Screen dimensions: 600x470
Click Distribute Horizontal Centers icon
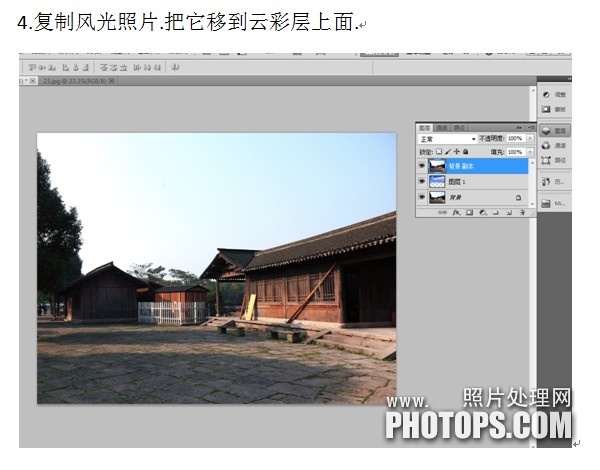(x=147, y=68)
